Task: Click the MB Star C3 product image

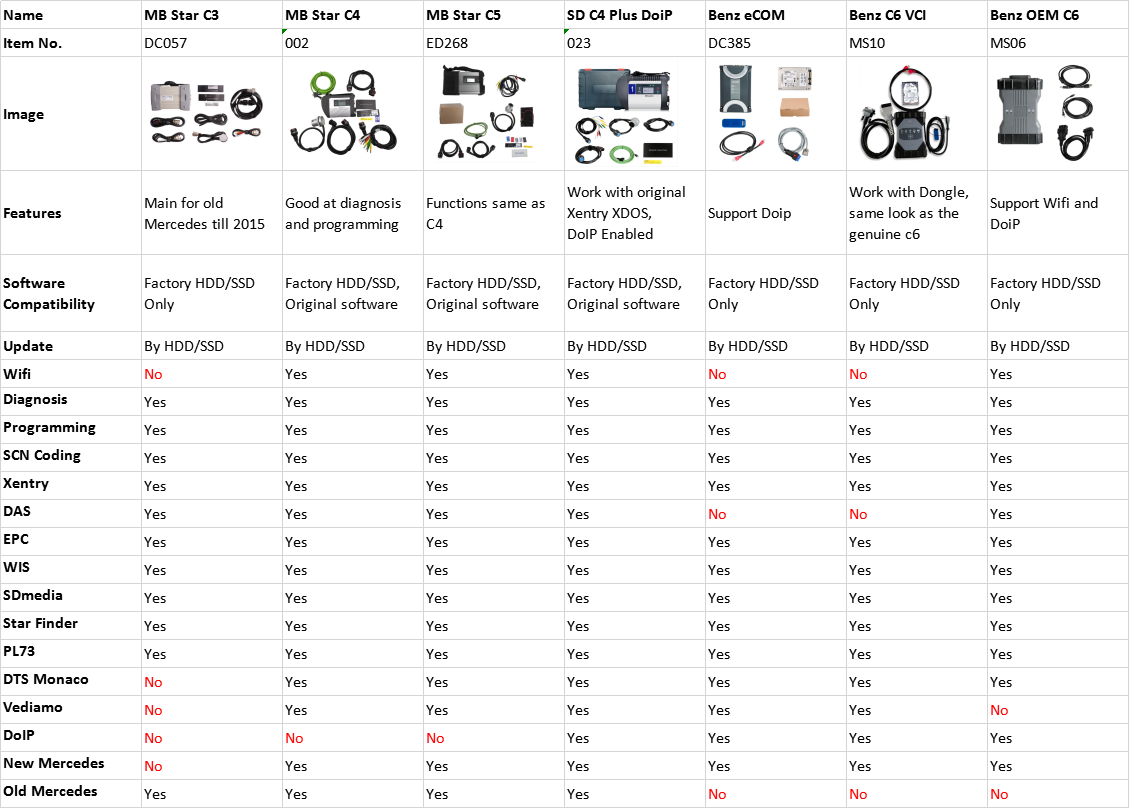Action: [x=212, y=113]
